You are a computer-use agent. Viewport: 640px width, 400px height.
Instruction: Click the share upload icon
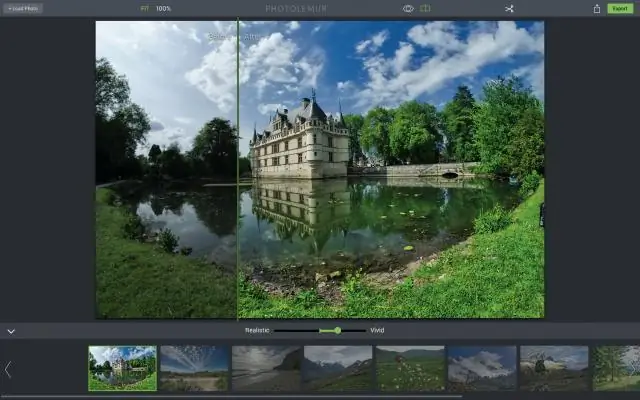(x=597, y=8)
